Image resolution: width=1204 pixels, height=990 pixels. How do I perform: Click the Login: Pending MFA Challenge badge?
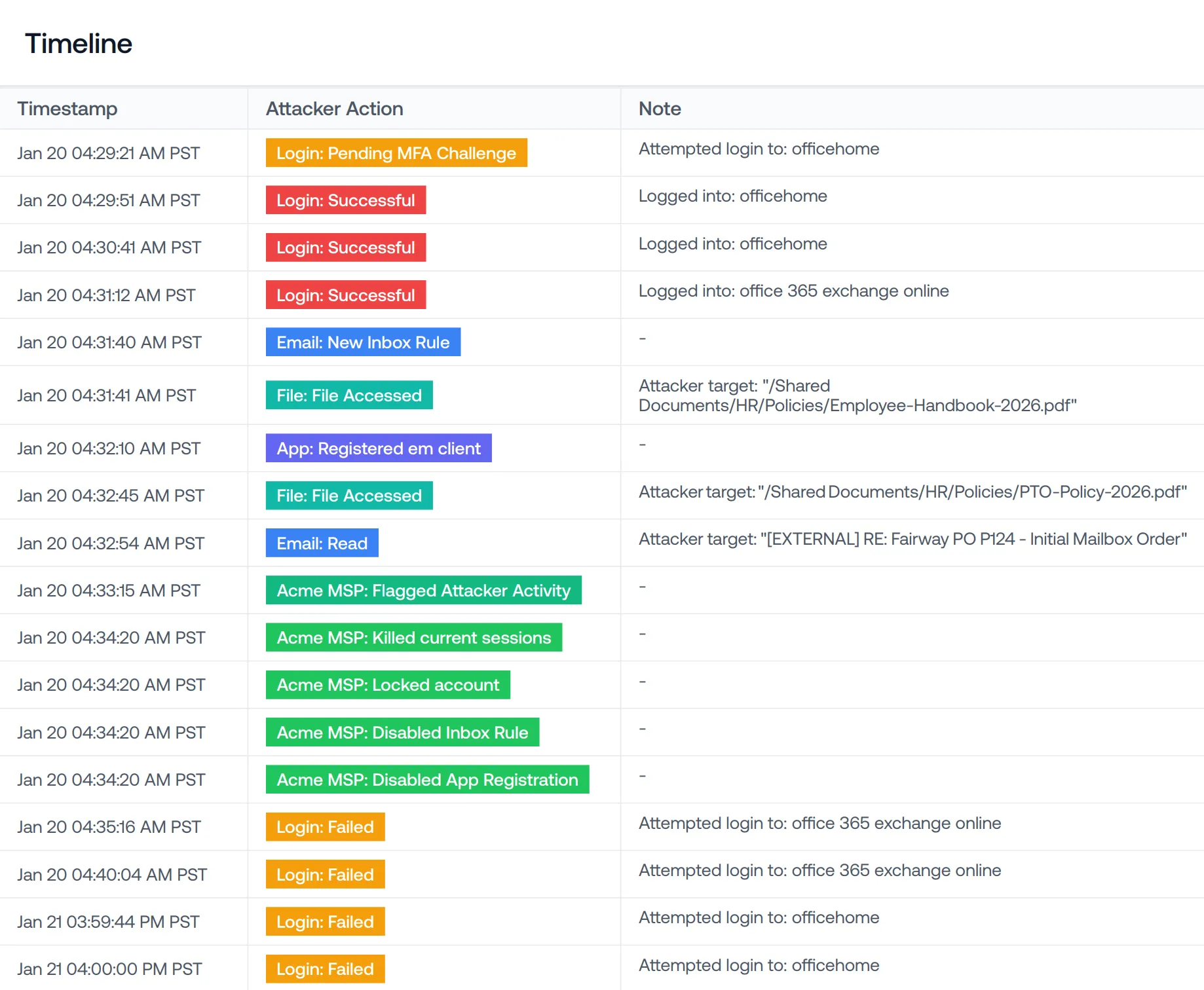point(396,153)
